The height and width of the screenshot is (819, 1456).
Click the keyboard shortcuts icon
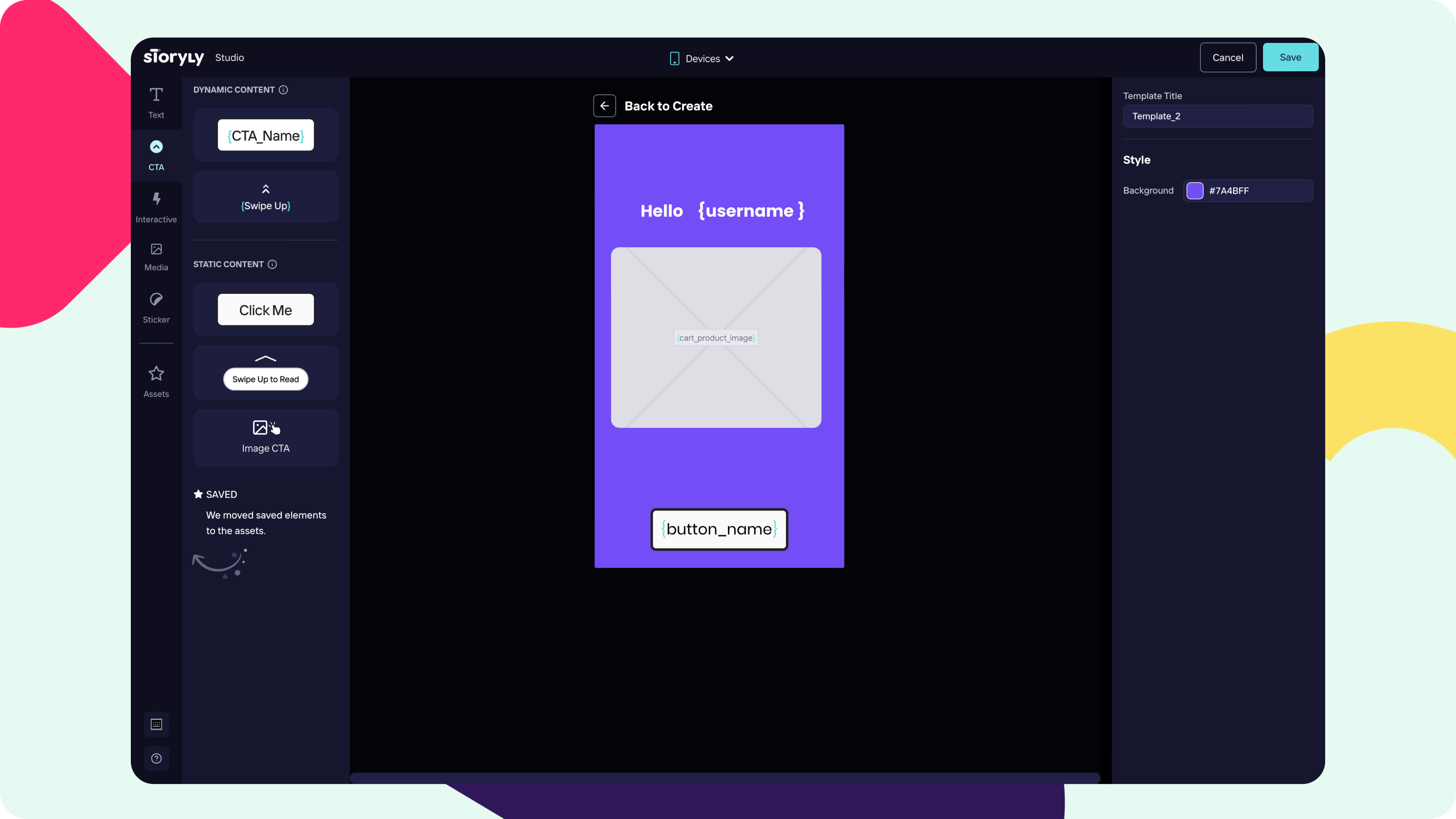coord(156,724)
